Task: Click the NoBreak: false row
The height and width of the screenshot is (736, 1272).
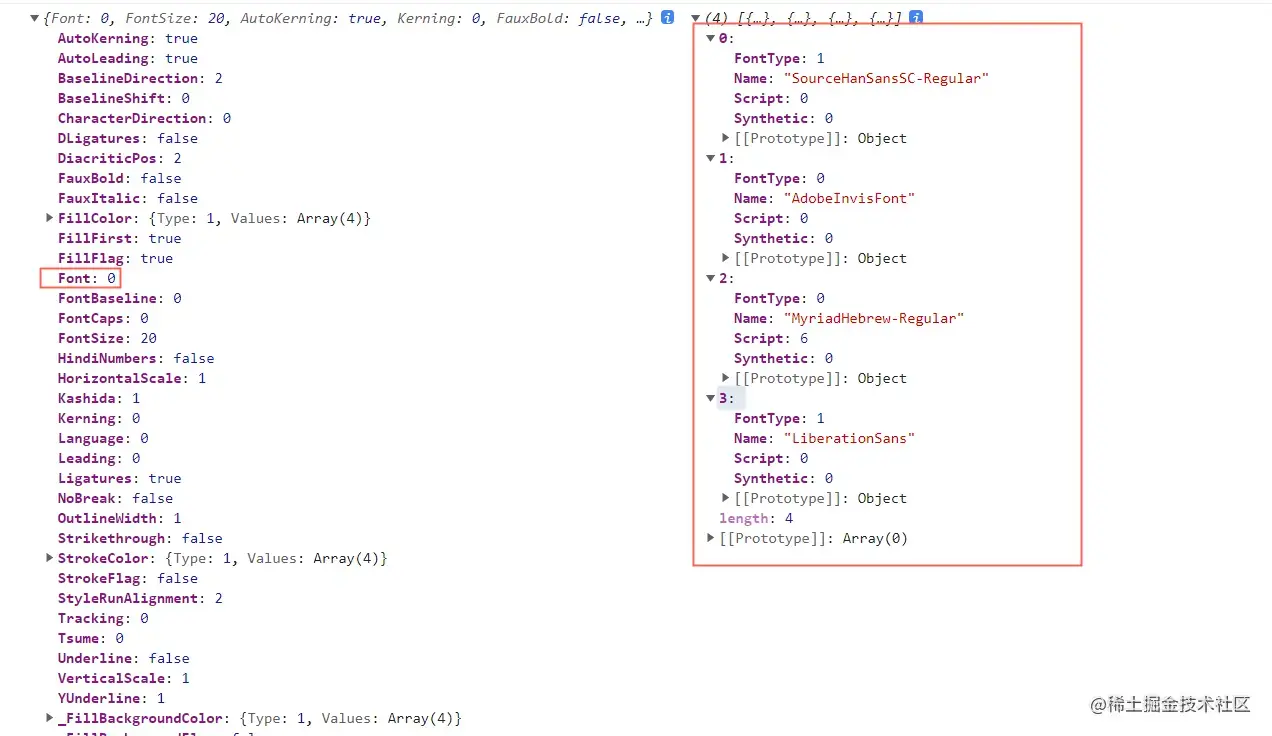Action: pos(115,498)
